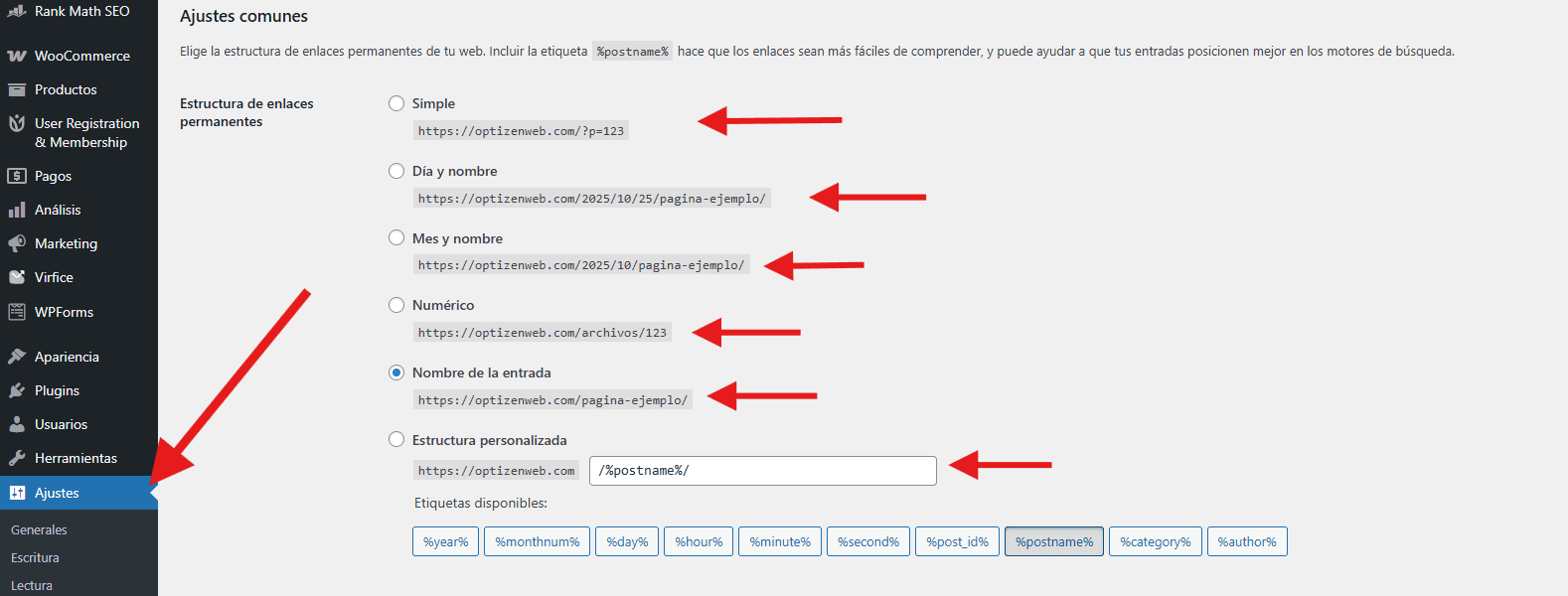
Task: Click the Ajustes sliders icon
Action: pyautogui.click(x=17, y=493)
